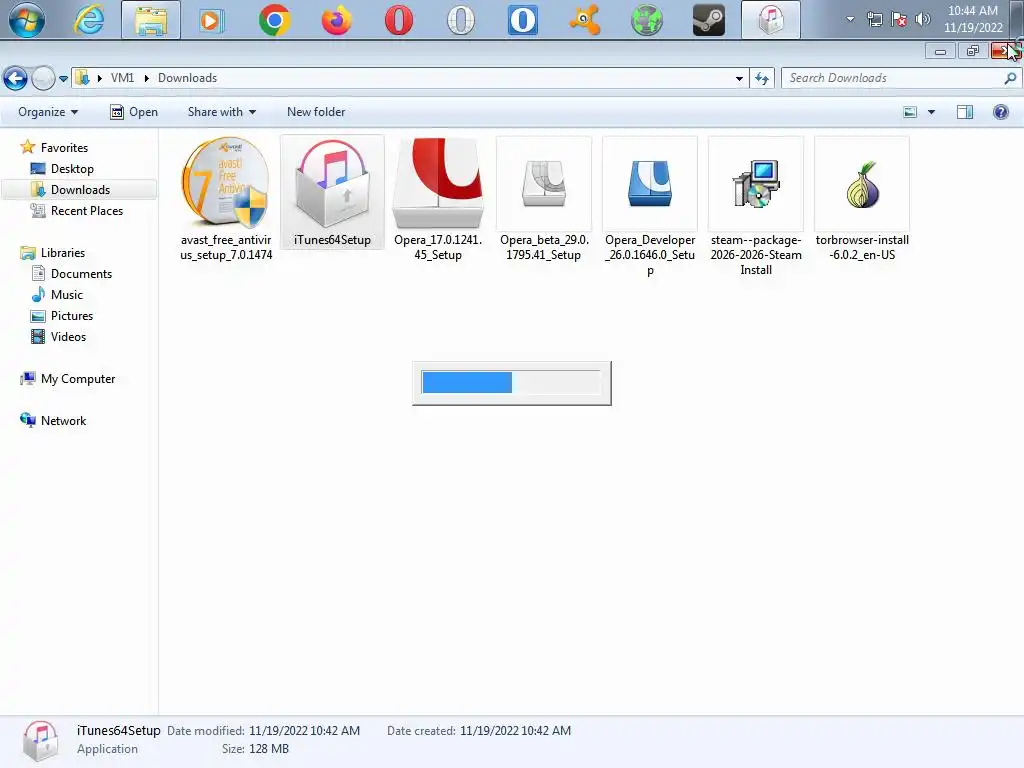Open the Start menu orb

pyautogui.click(x=27, y=20)
